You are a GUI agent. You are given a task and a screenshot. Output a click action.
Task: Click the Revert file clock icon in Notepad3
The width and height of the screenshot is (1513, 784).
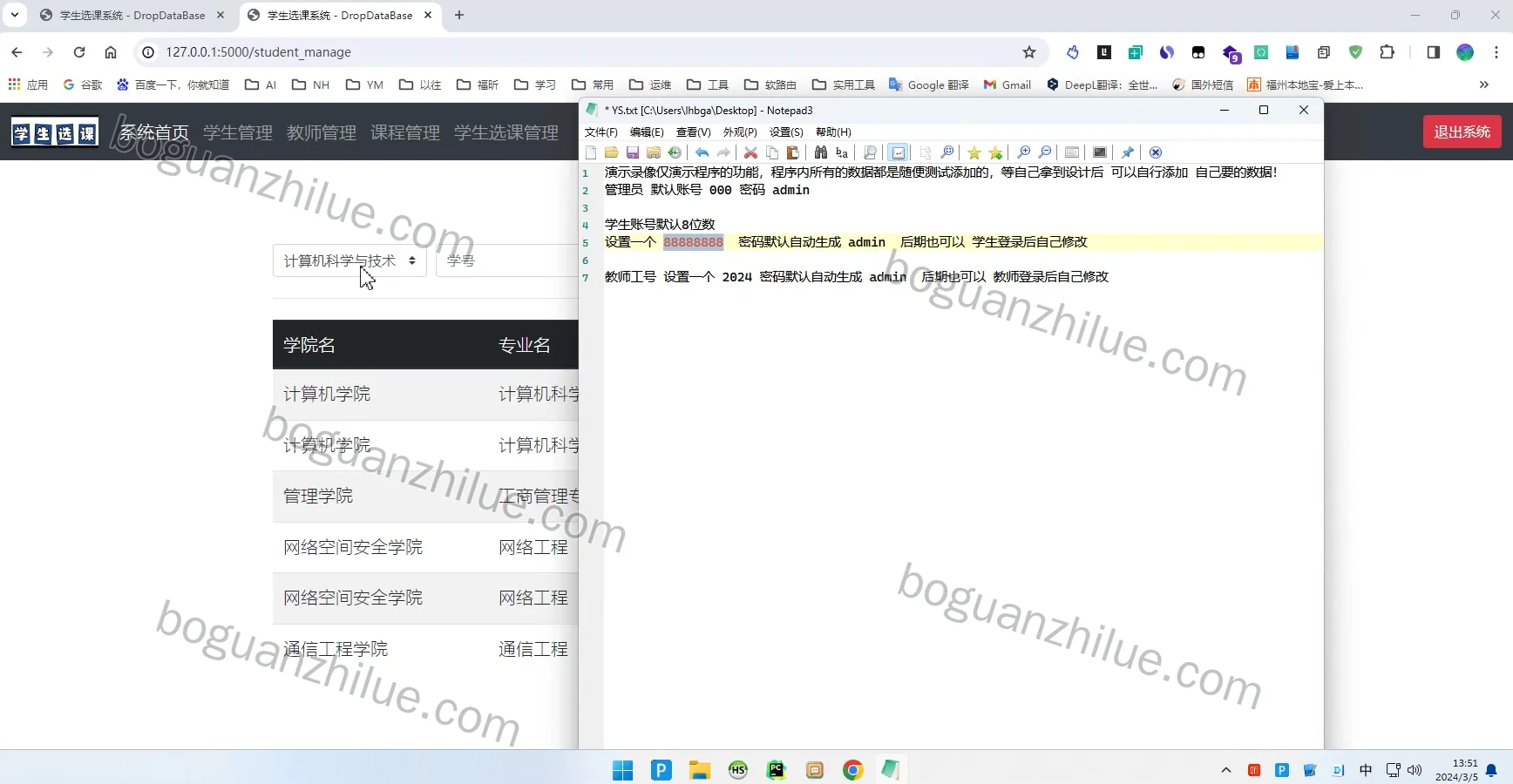coord(675,152)
